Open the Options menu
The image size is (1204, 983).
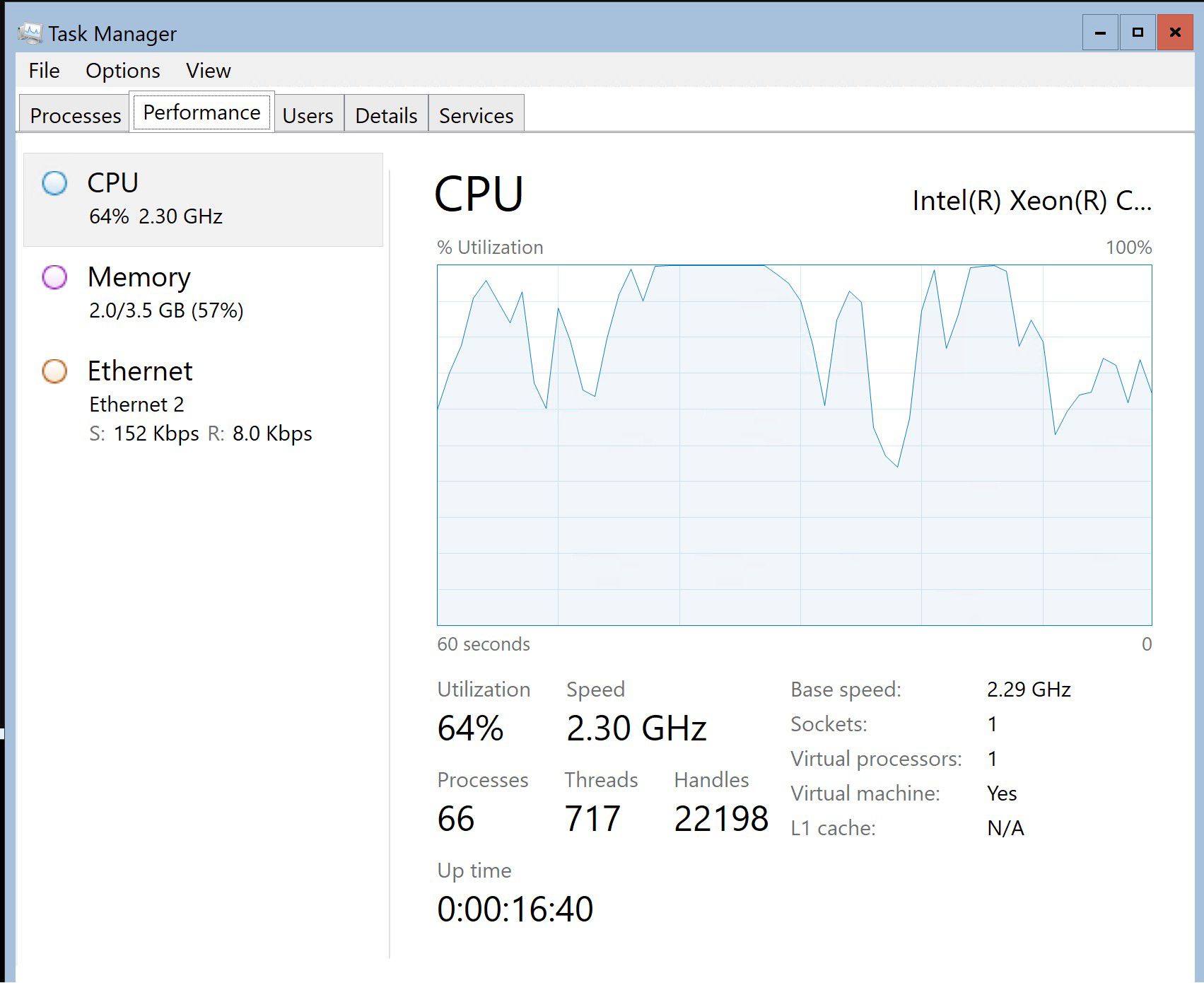click(123, 71)
